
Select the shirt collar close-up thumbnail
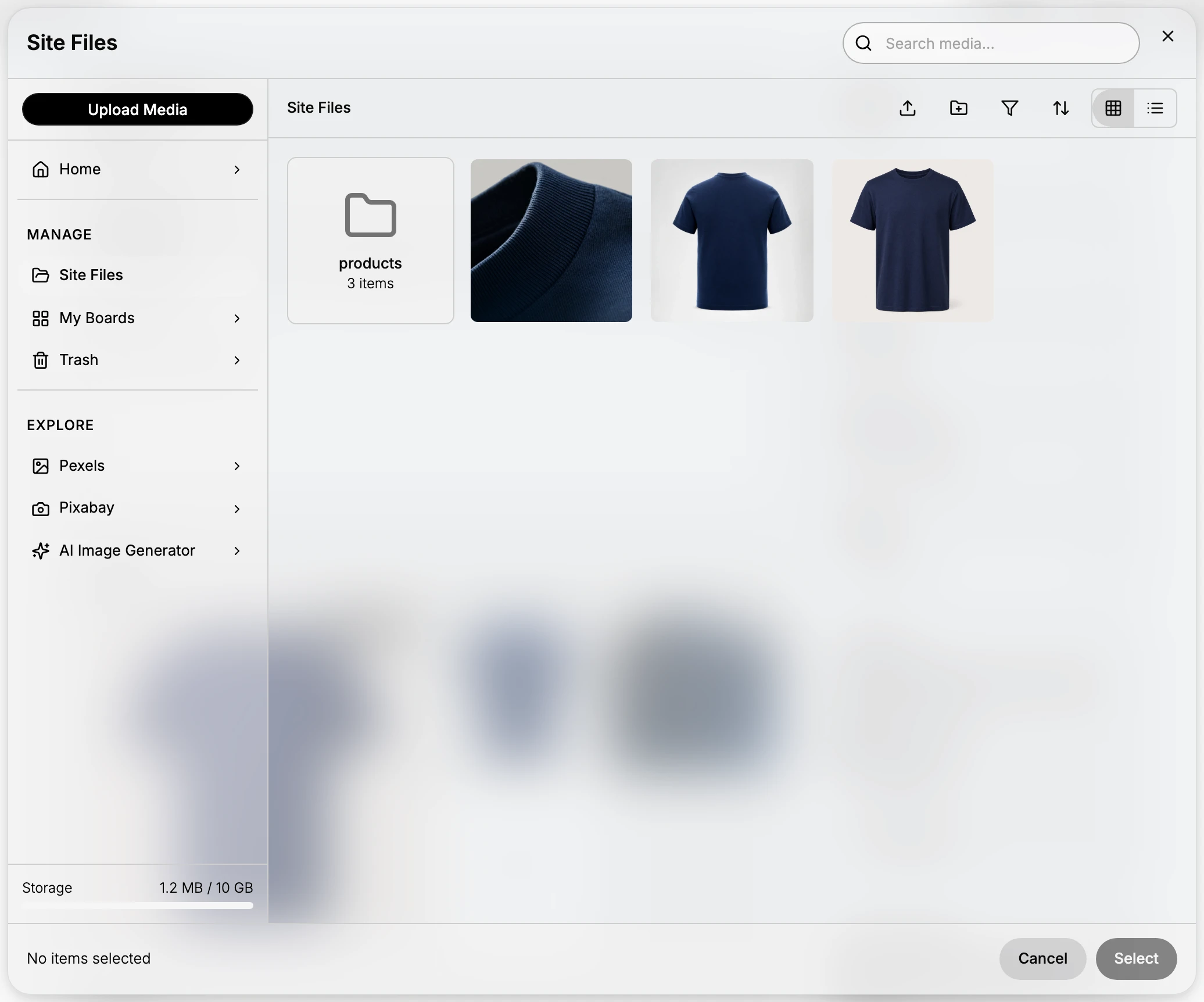click(x=551, y=241)
